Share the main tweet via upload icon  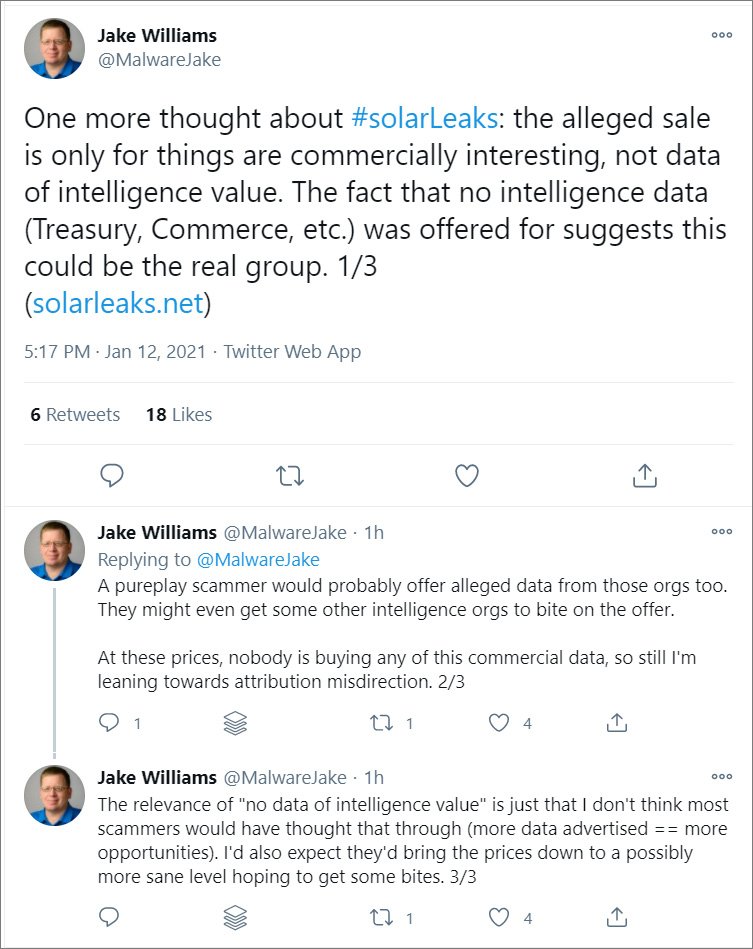[x=645, y=476]
